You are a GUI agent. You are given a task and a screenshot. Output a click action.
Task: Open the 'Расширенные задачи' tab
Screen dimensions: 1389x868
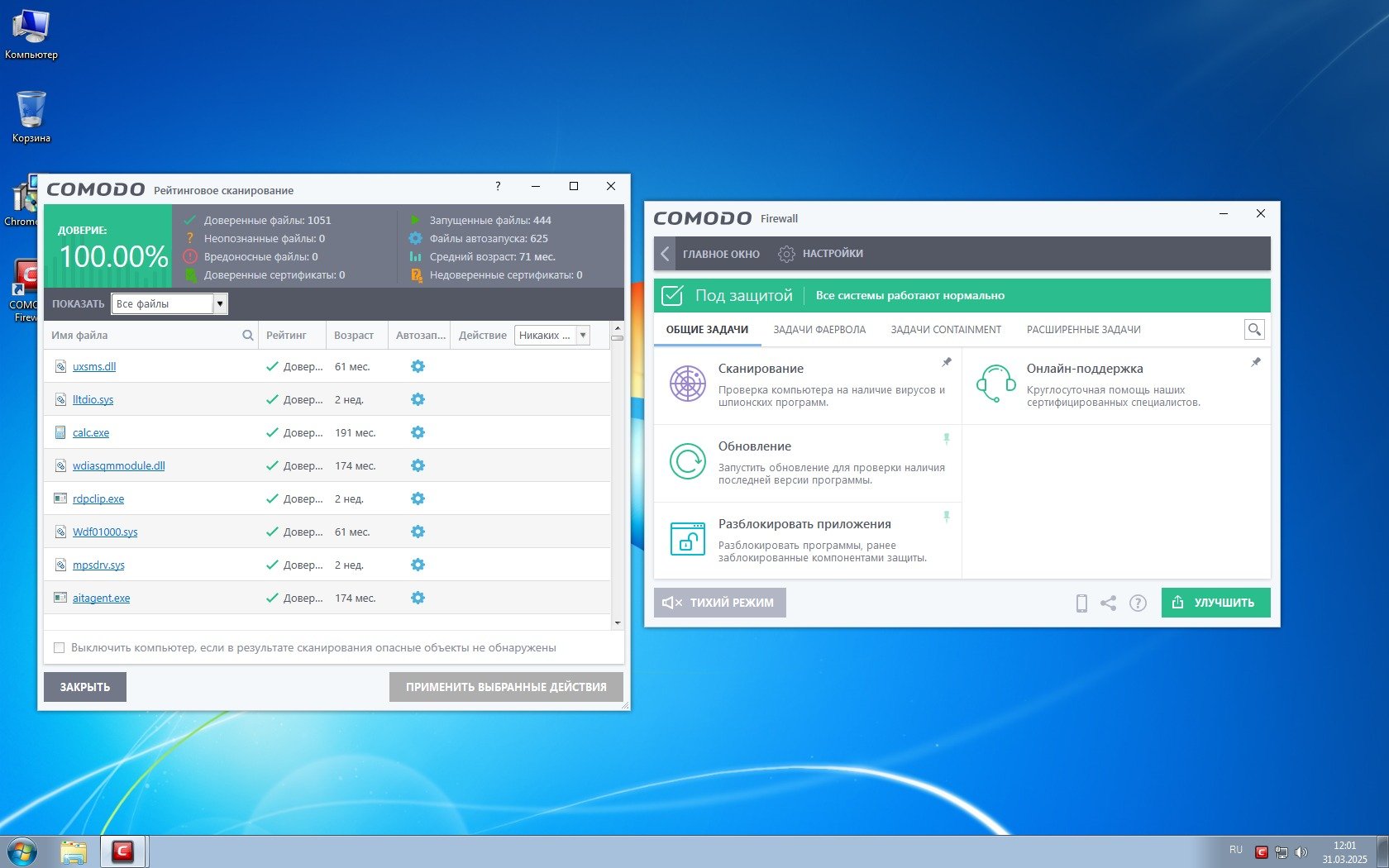pos(1083,330)
